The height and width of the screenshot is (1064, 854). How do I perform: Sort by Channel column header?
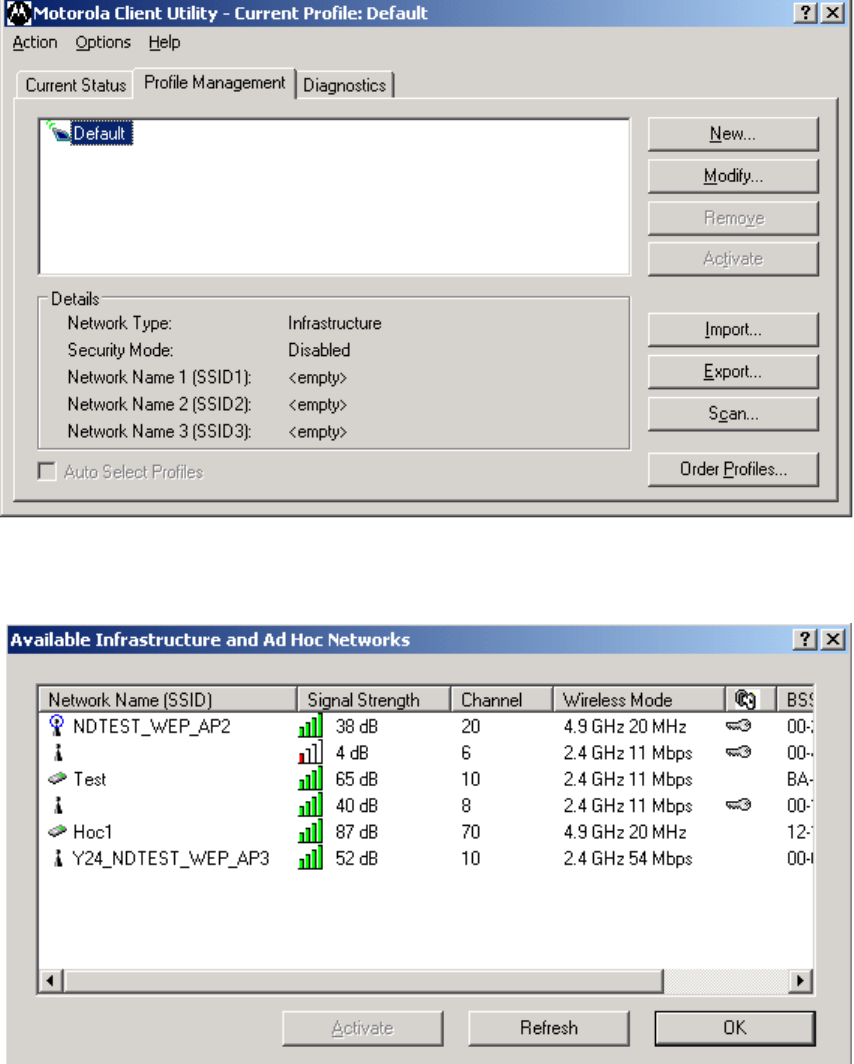click(x=502, y=699)
